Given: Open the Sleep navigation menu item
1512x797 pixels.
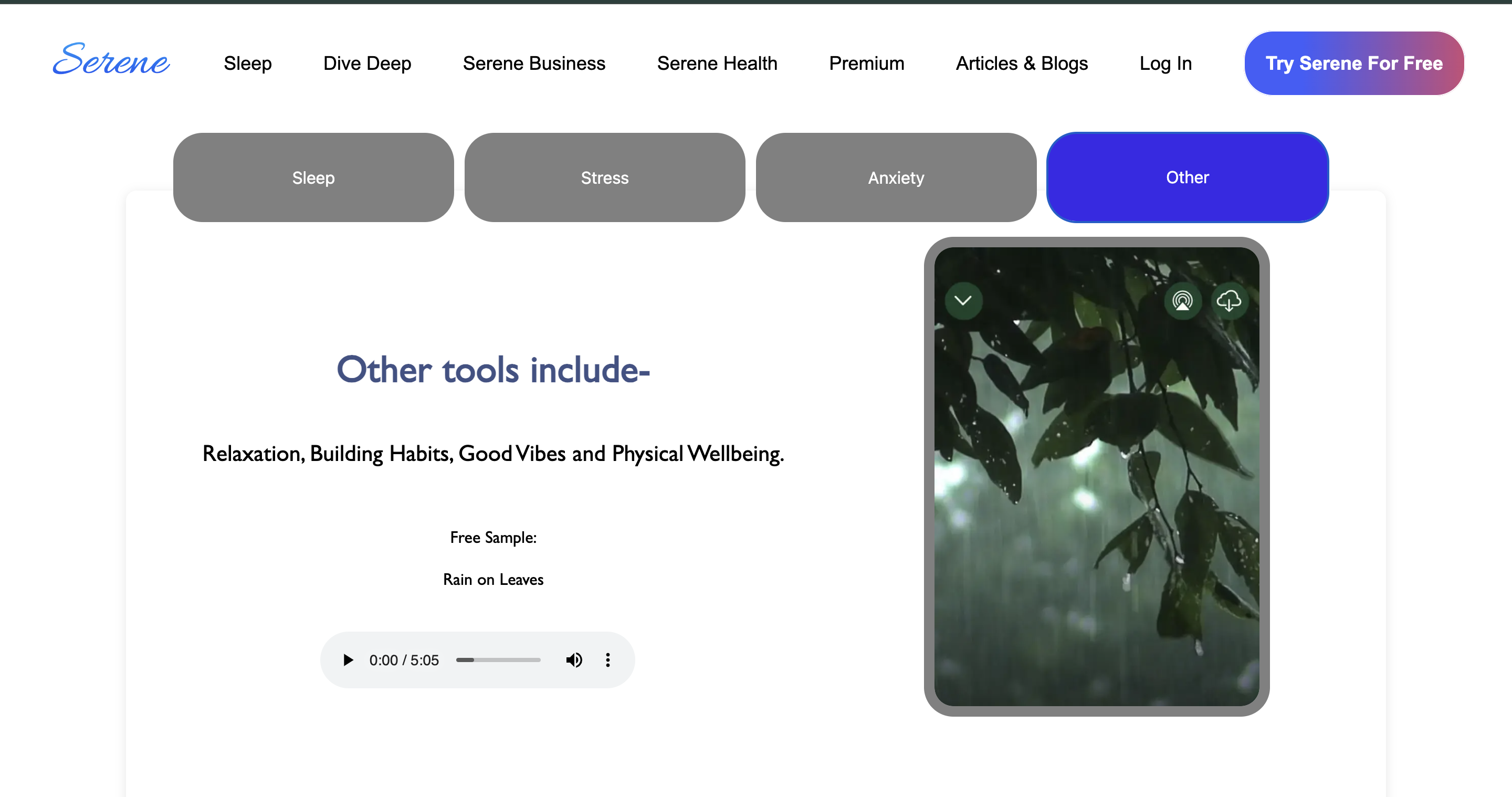Looking at the screenshot, I should click(x=248, y=63).
